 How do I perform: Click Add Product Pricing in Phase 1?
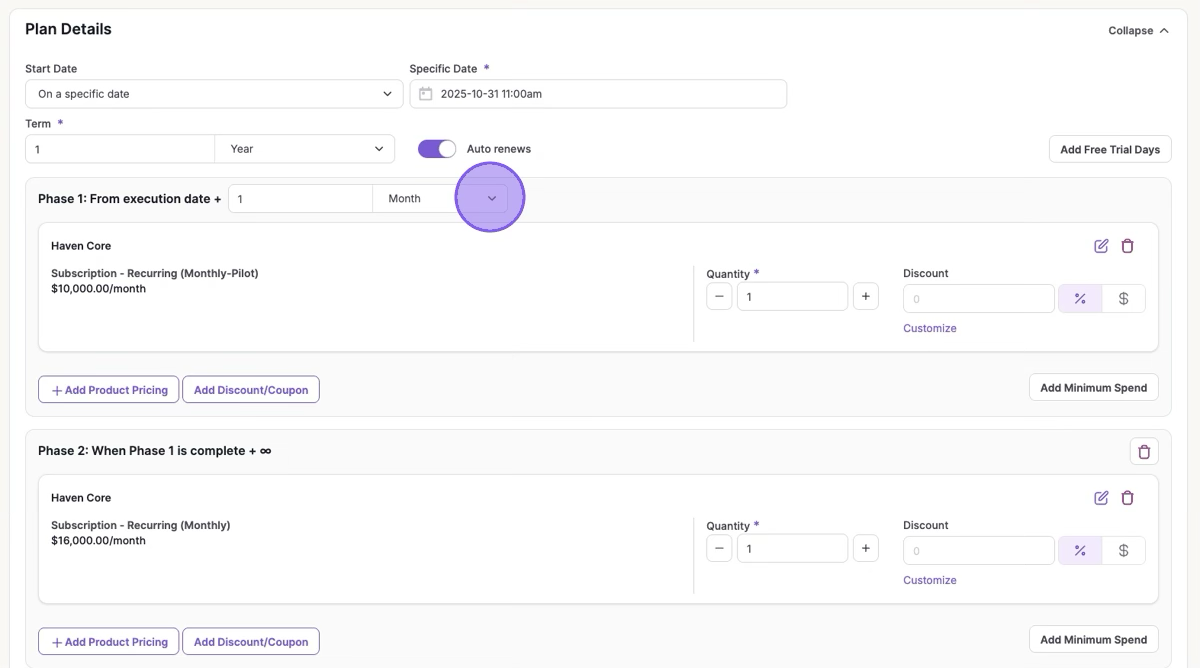click(109, 390)
